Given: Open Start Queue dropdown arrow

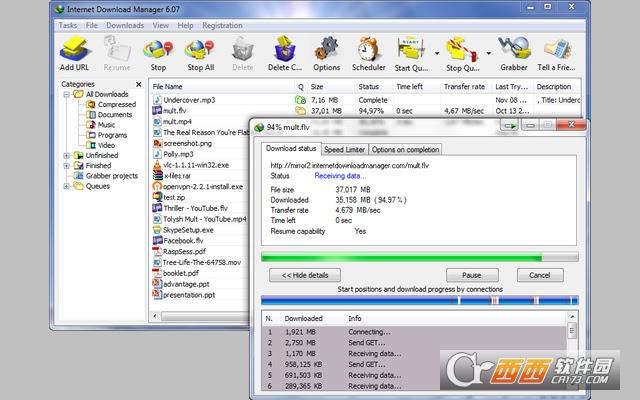Looking at the screenshot, I should 437,53.
